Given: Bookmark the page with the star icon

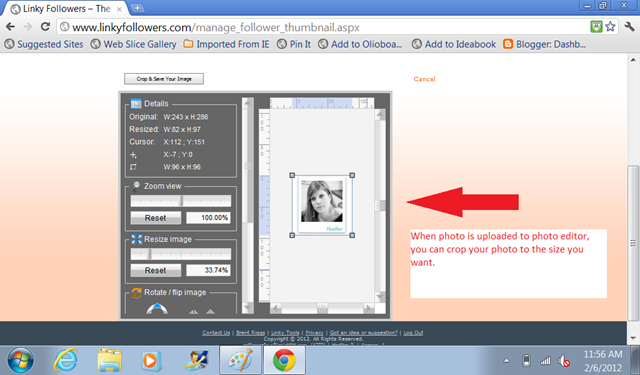Looking at the screenshot, I should click(610, 27).
